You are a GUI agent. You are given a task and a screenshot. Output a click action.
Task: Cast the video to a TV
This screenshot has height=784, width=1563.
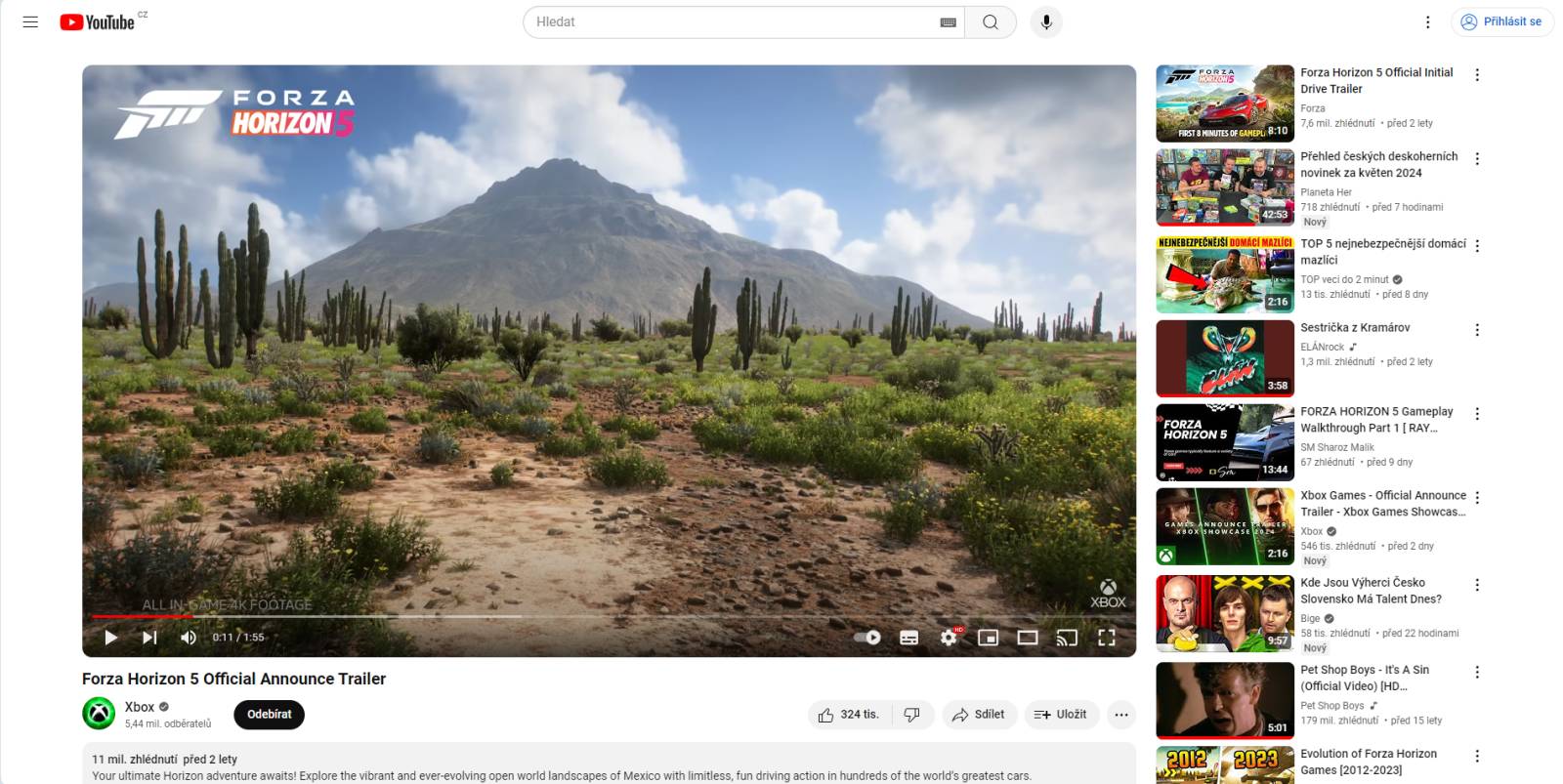point(1067,638)
